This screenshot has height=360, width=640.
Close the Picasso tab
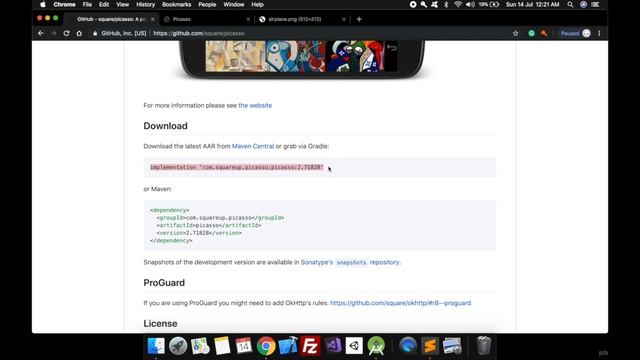248,19
